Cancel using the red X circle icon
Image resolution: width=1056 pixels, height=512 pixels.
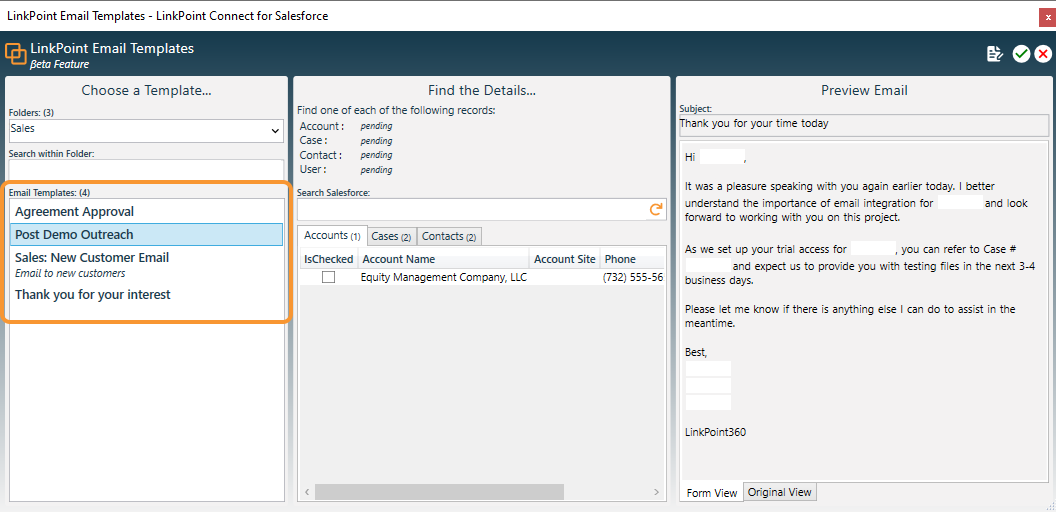pyautogui.click(x=1043, y=55)
